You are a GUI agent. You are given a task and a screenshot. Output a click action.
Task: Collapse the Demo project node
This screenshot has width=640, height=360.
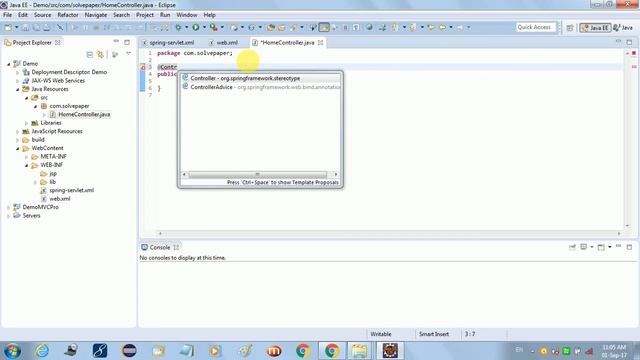tap(9, 64)
